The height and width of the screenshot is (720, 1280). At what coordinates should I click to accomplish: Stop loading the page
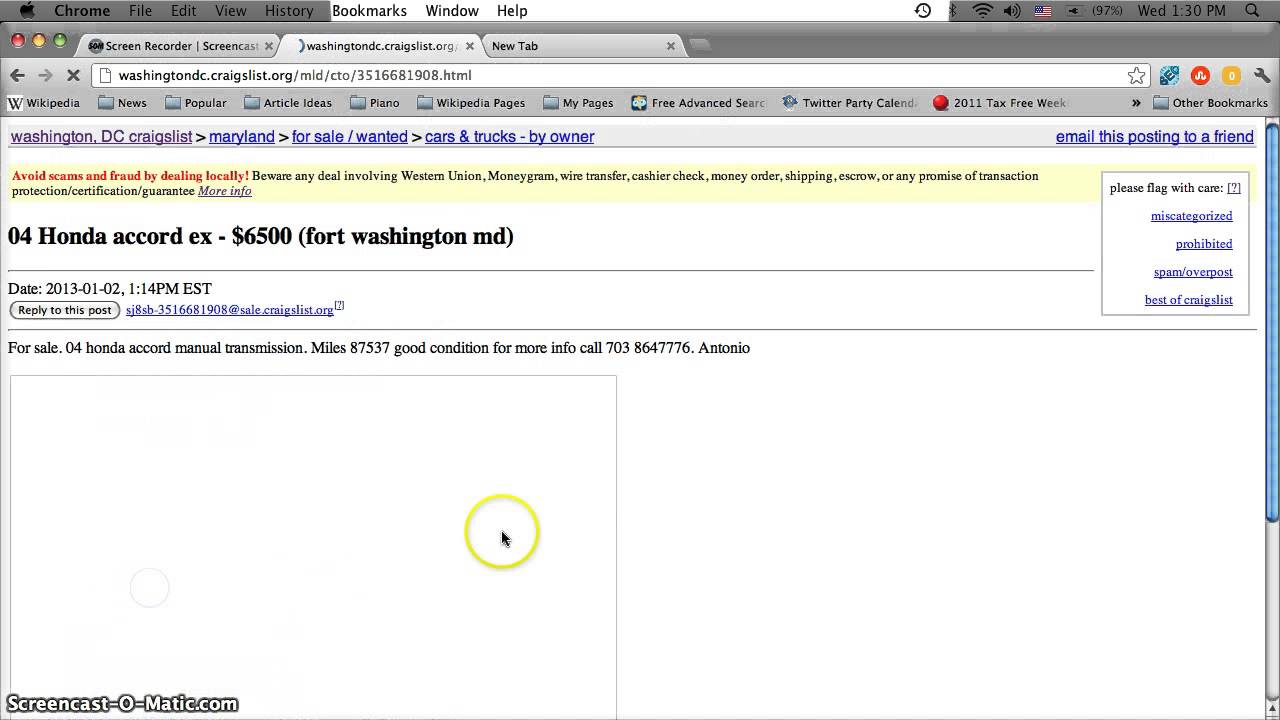point(74,75)
